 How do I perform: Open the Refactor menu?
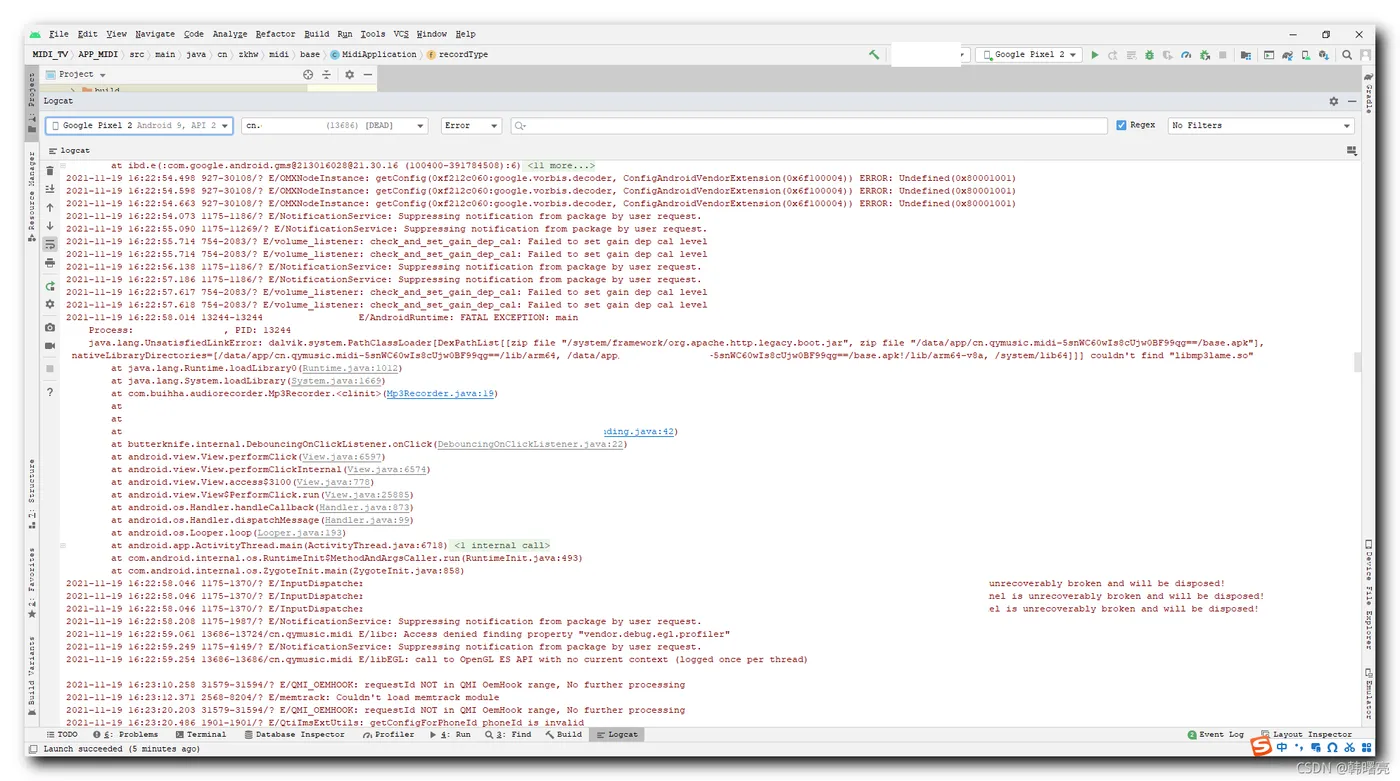tap(275, 34)
